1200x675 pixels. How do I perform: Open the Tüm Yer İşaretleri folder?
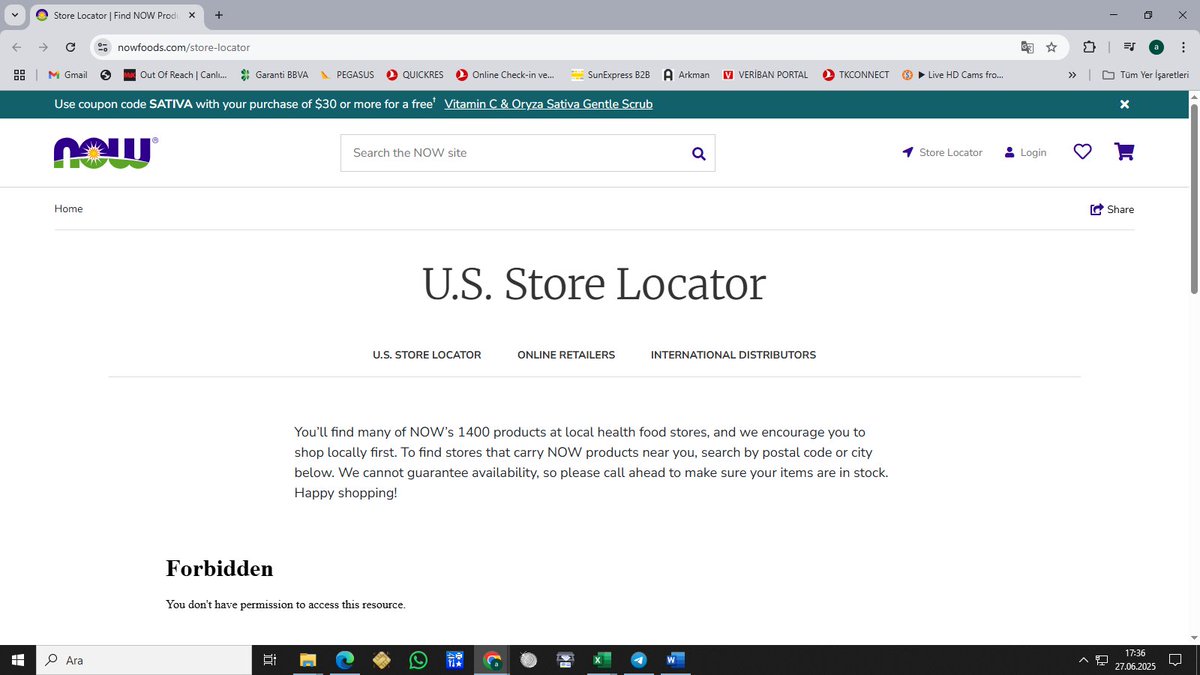coord(1145,75)
